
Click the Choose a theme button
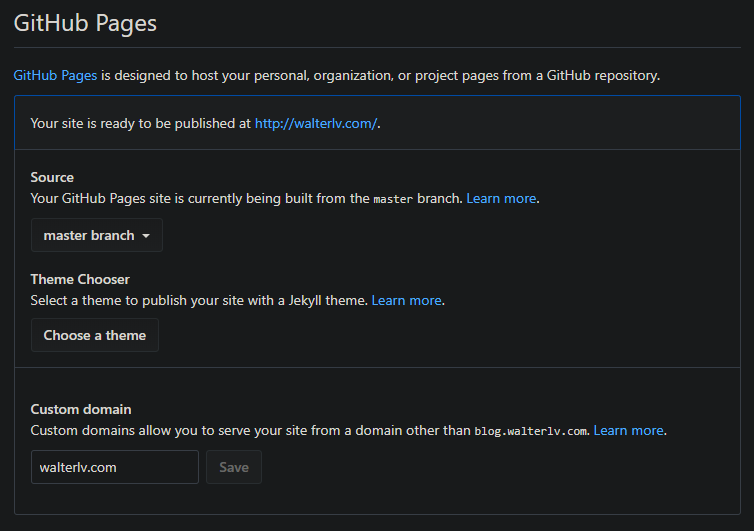point(95,335)
